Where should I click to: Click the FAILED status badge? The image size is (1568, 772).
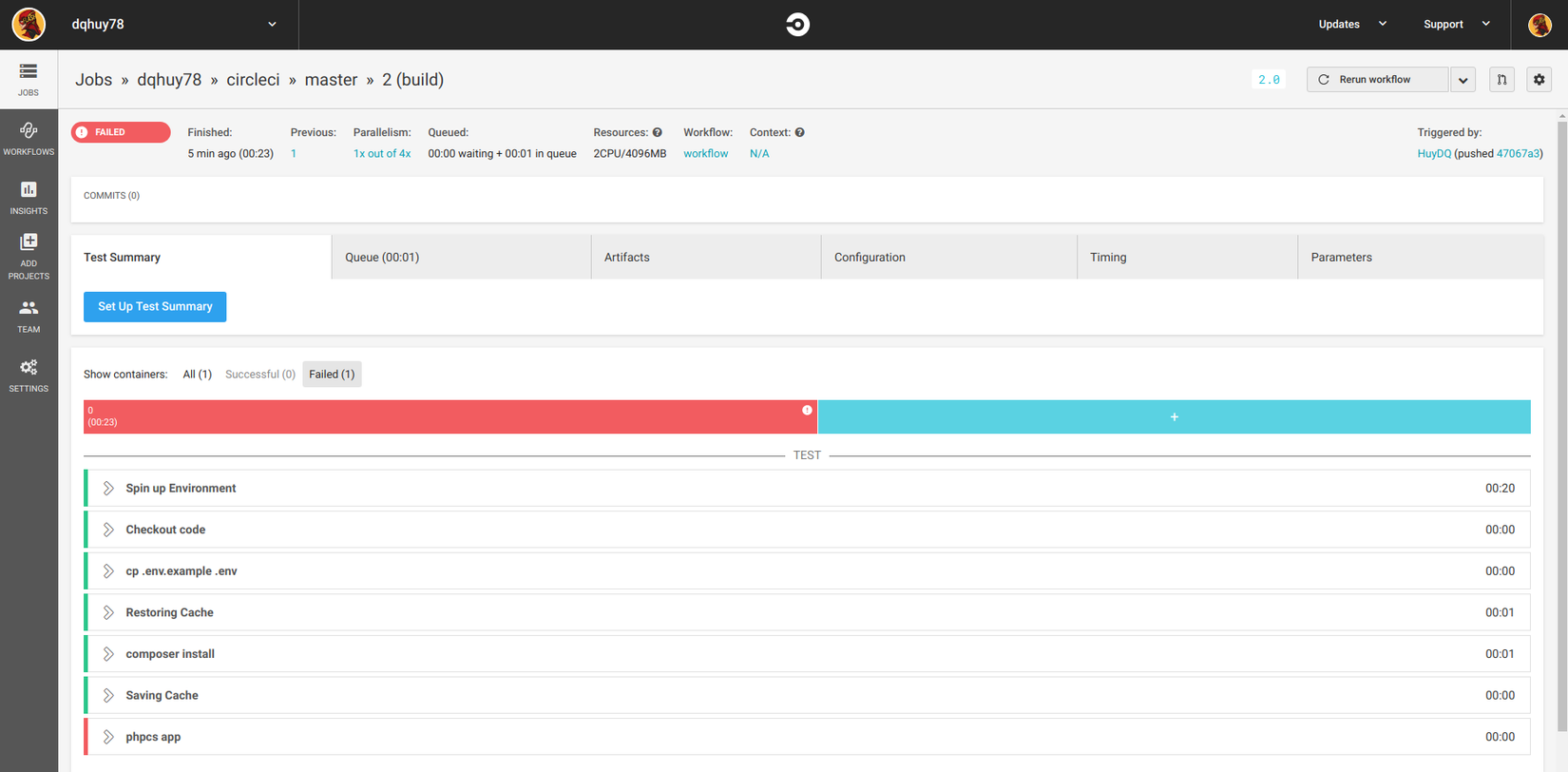click(x=121, y=132)
